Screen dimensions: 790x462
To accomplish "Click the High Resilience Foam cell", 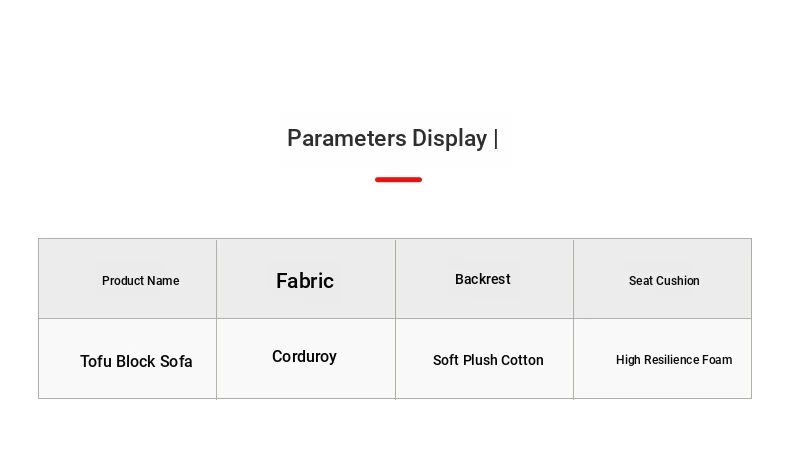I will click(x=663, y=359).
